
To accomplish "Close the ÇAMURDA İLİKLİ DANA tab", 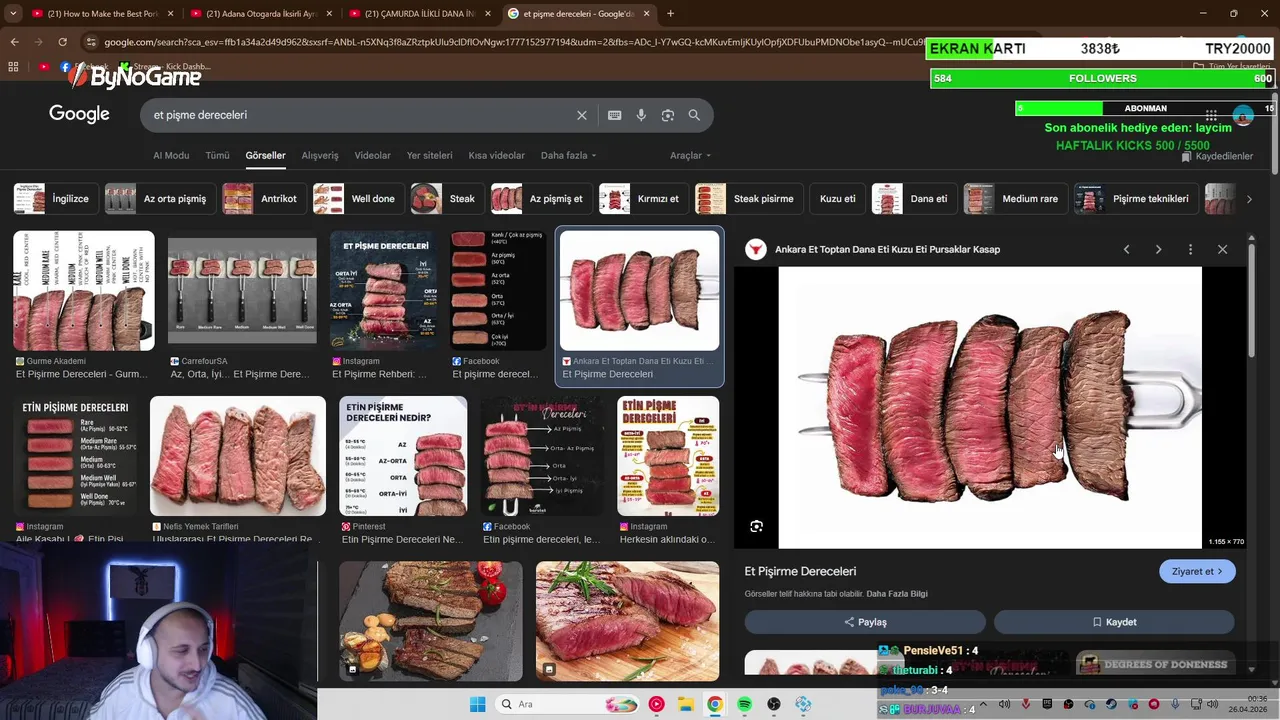I will [x=487, y=14].
